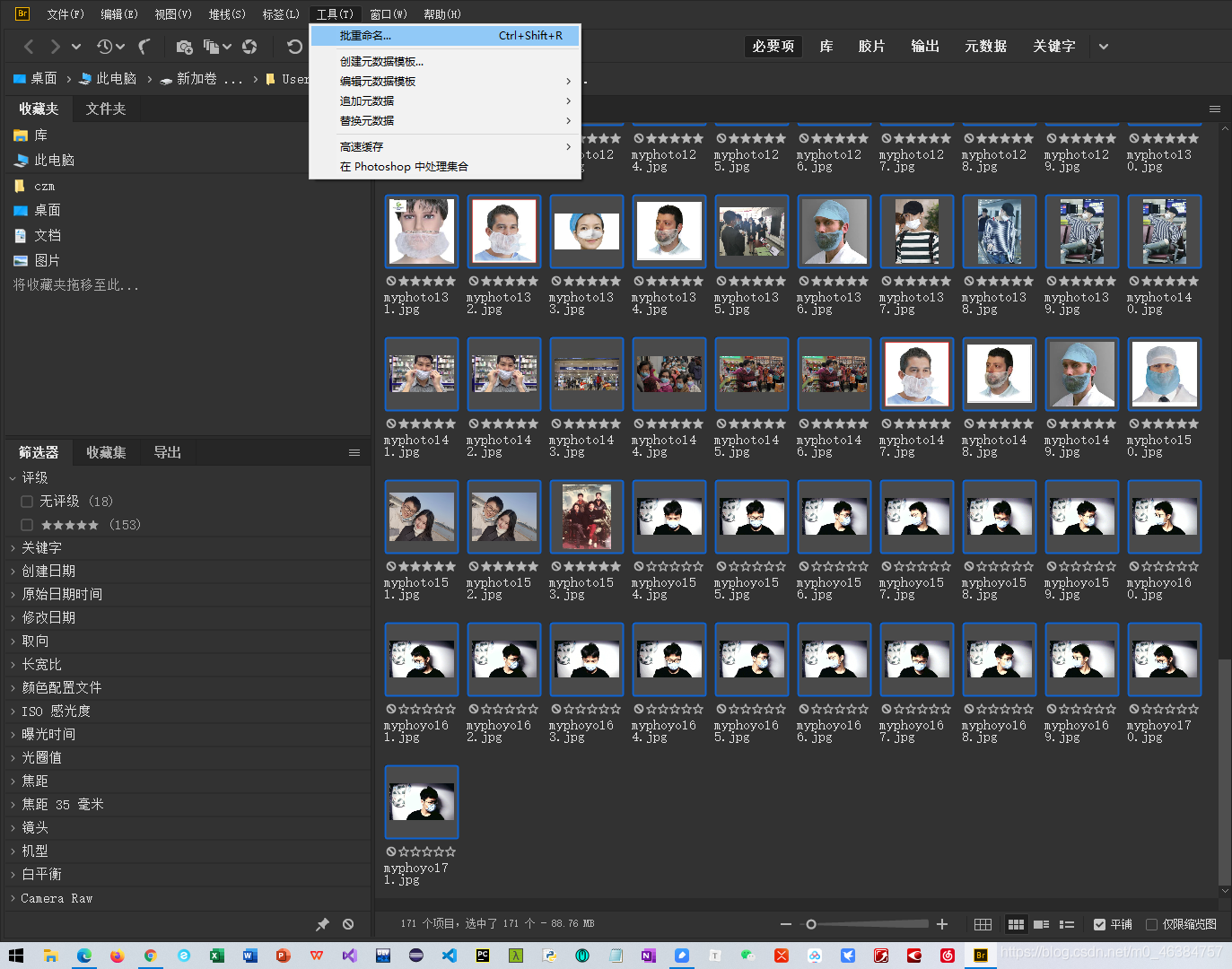The height and width of the screenshot is (969, 1232).
Task: Open the recent files clock icon
Action: (105, 47)
